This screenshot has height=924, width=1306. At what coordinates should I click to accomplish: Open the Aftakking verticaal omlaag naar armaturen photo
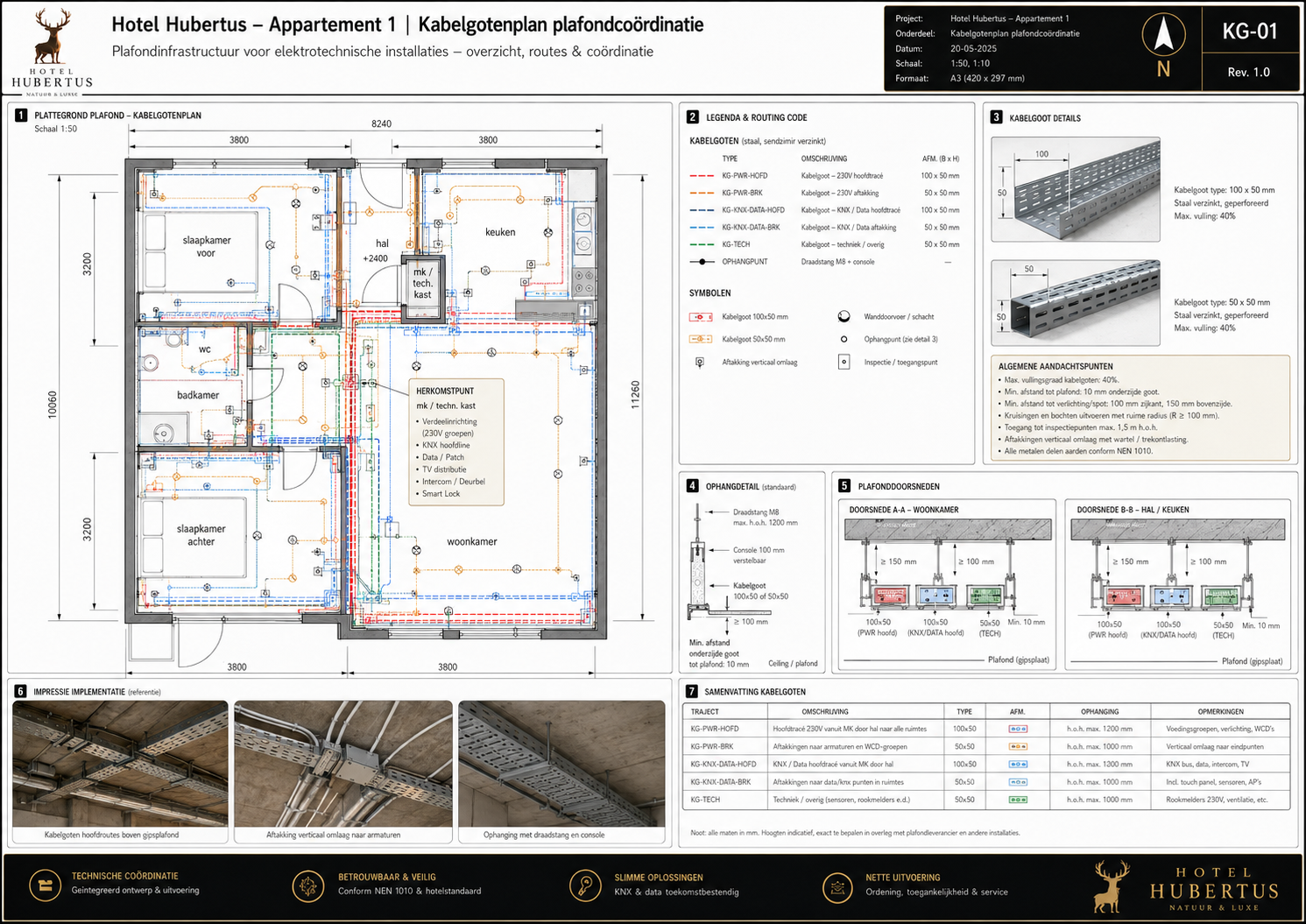343,764
